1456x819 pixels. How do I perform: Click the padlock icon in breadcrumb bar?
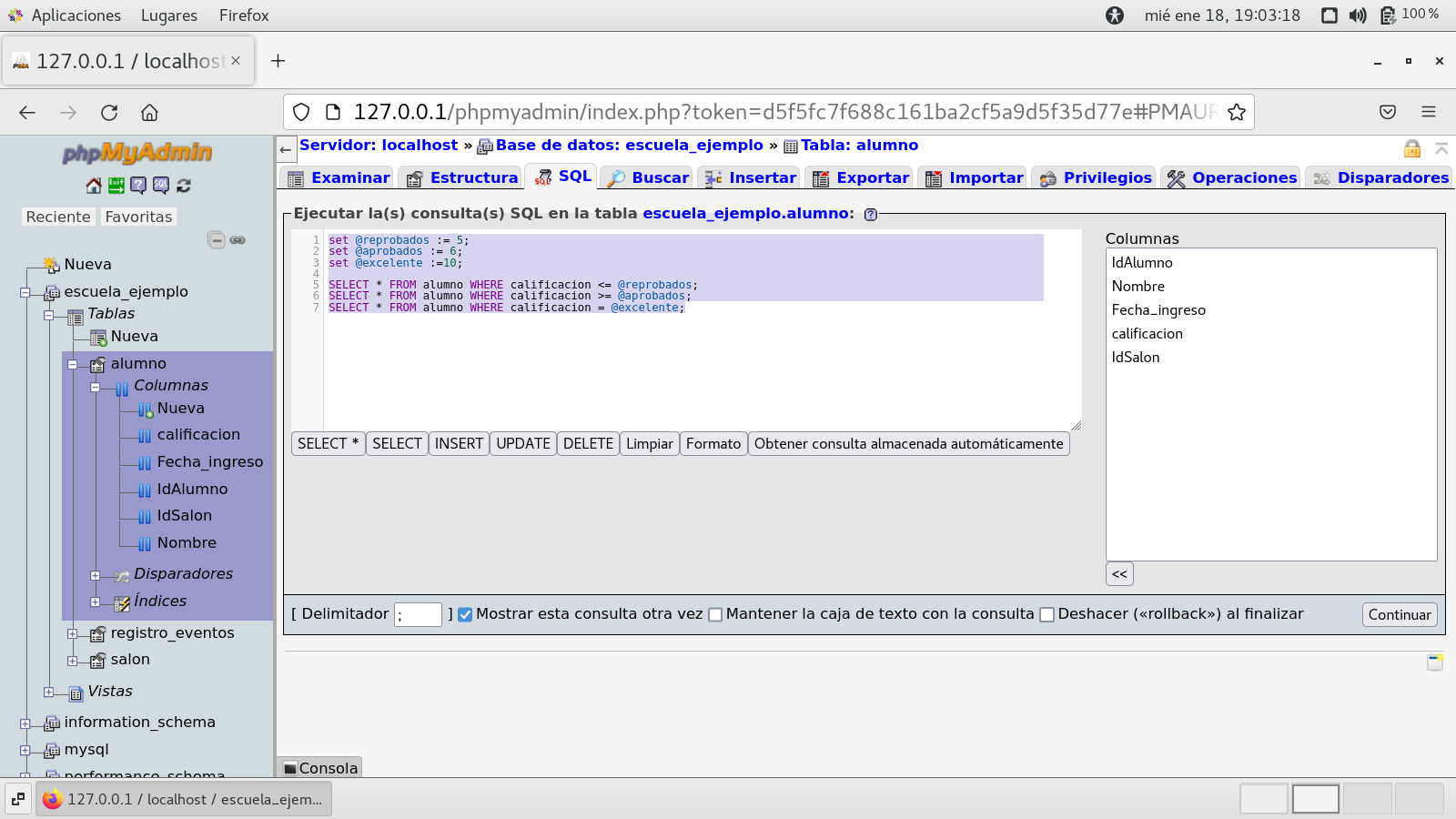(1411, 148)
